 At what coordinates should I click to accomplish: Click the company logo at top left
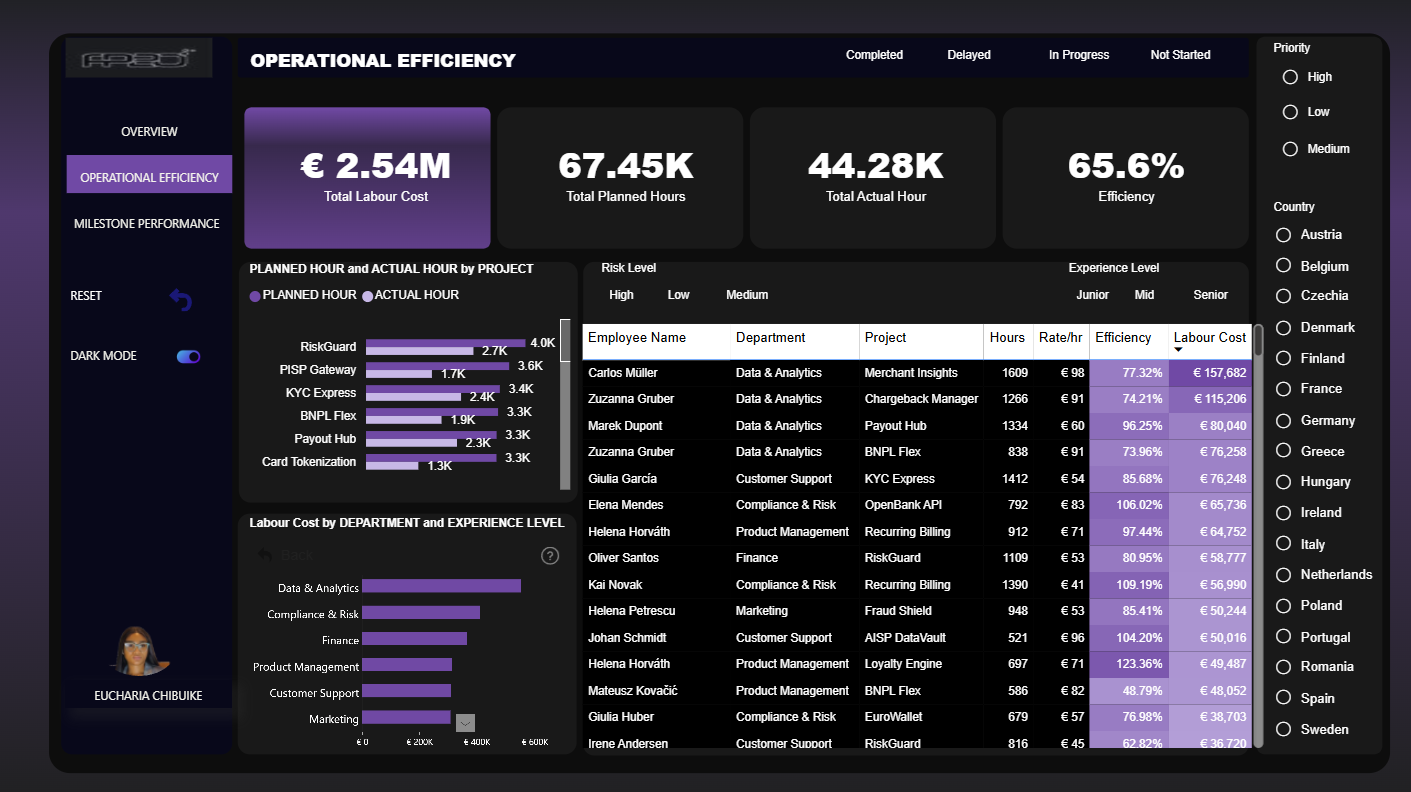(139, 59)
